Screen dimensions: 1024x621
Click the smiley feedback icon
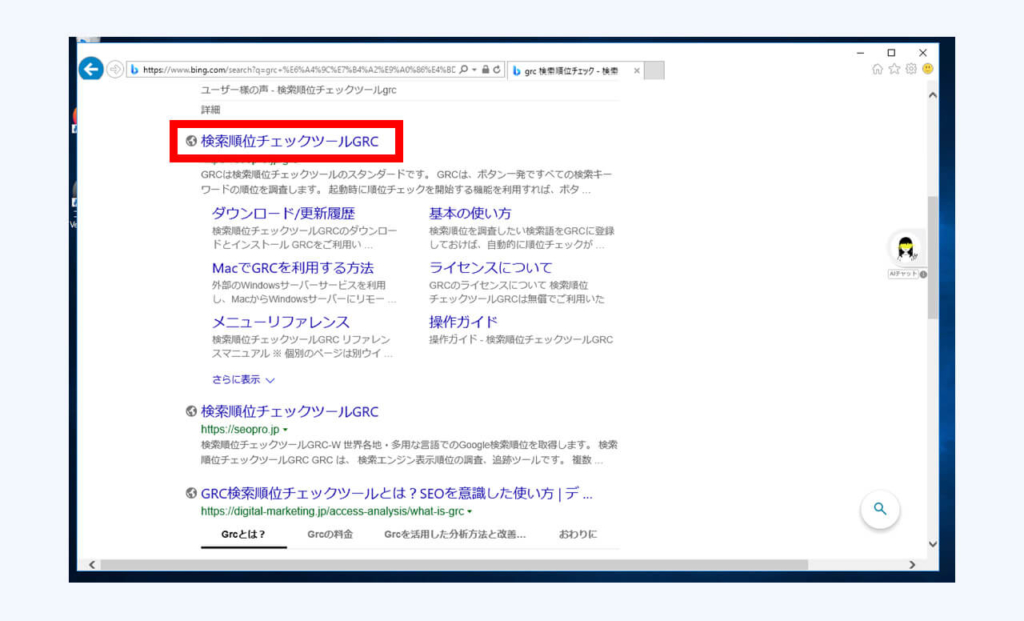coord(927,69)
